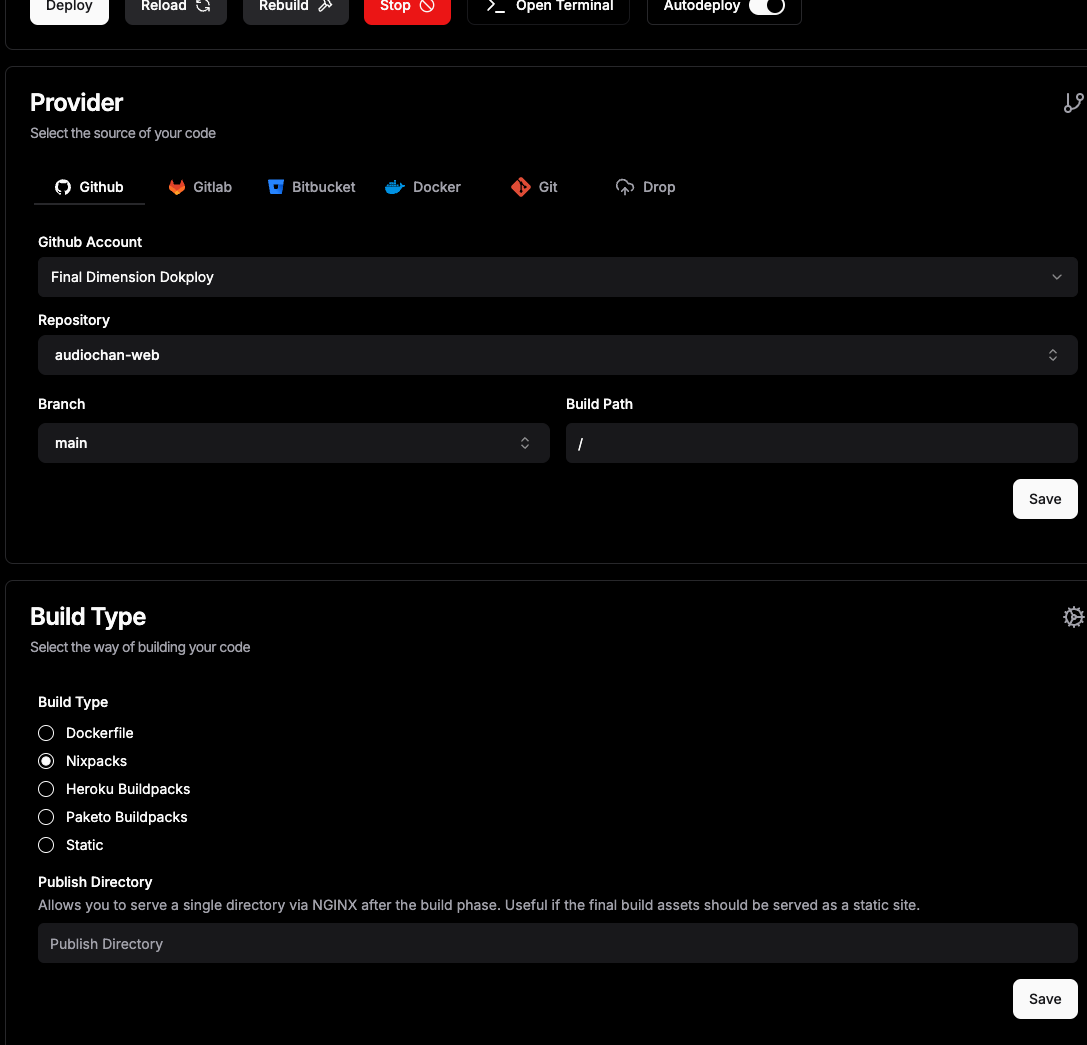
Task: Click the "Repository" field label
Action: click(73, 320)
